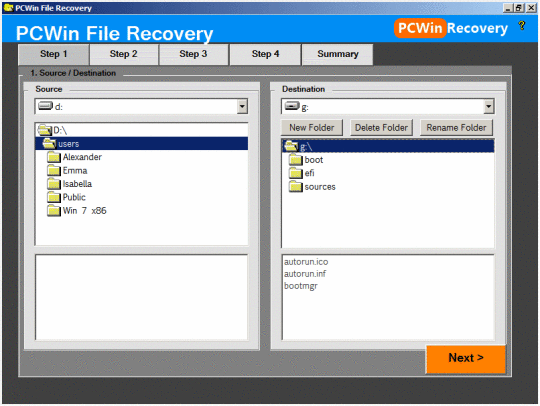This screenshot has width=540, height=406.
Task: Click the g: text in Destination combo box
Action: (x=305, y=107)
